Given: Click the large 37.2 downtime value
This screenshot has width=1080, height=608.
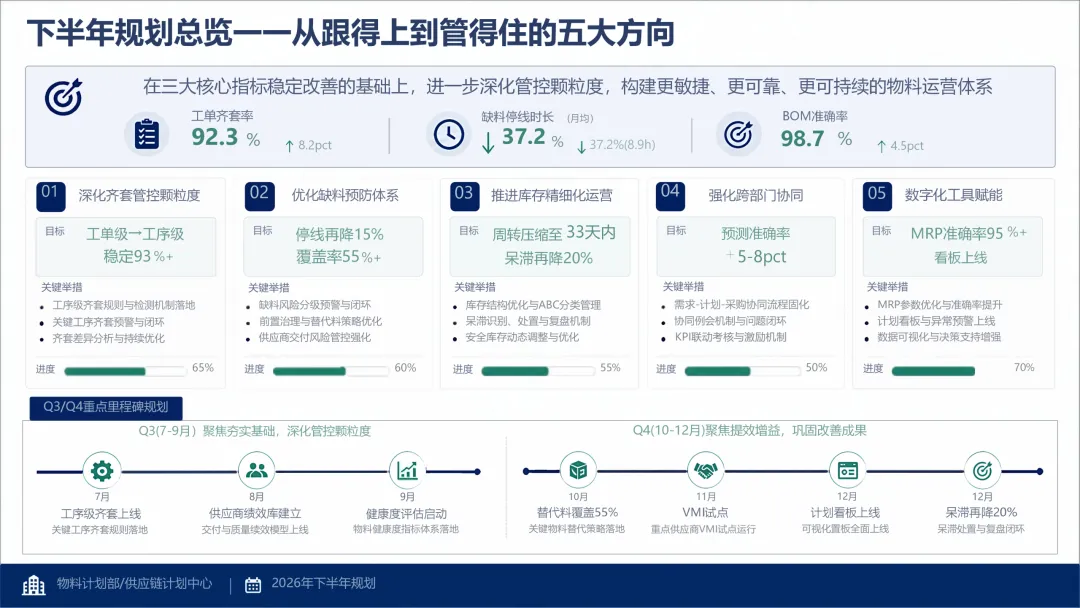Looking at the screenshot, I should coord(523,137).
